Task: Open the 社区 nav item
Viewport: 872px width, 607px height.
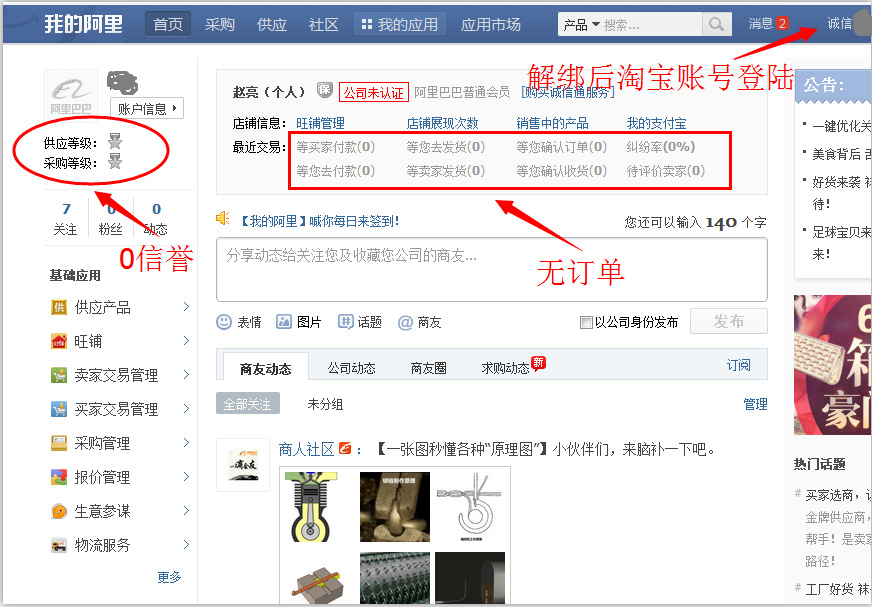Action: click(324, 24)
